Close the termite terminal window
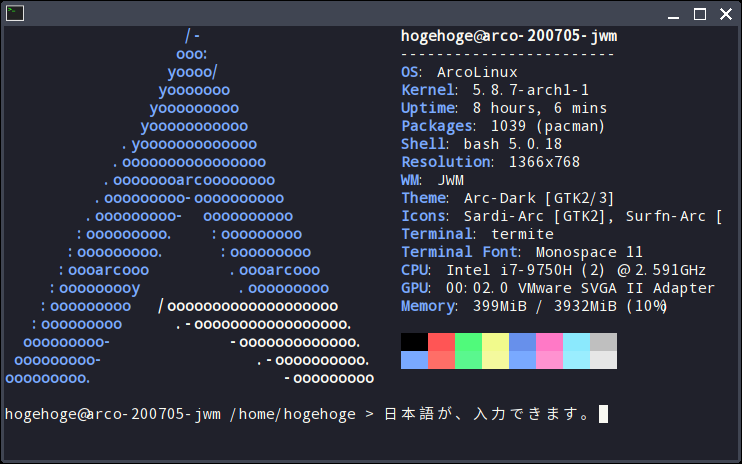 (x=726, y=14)
